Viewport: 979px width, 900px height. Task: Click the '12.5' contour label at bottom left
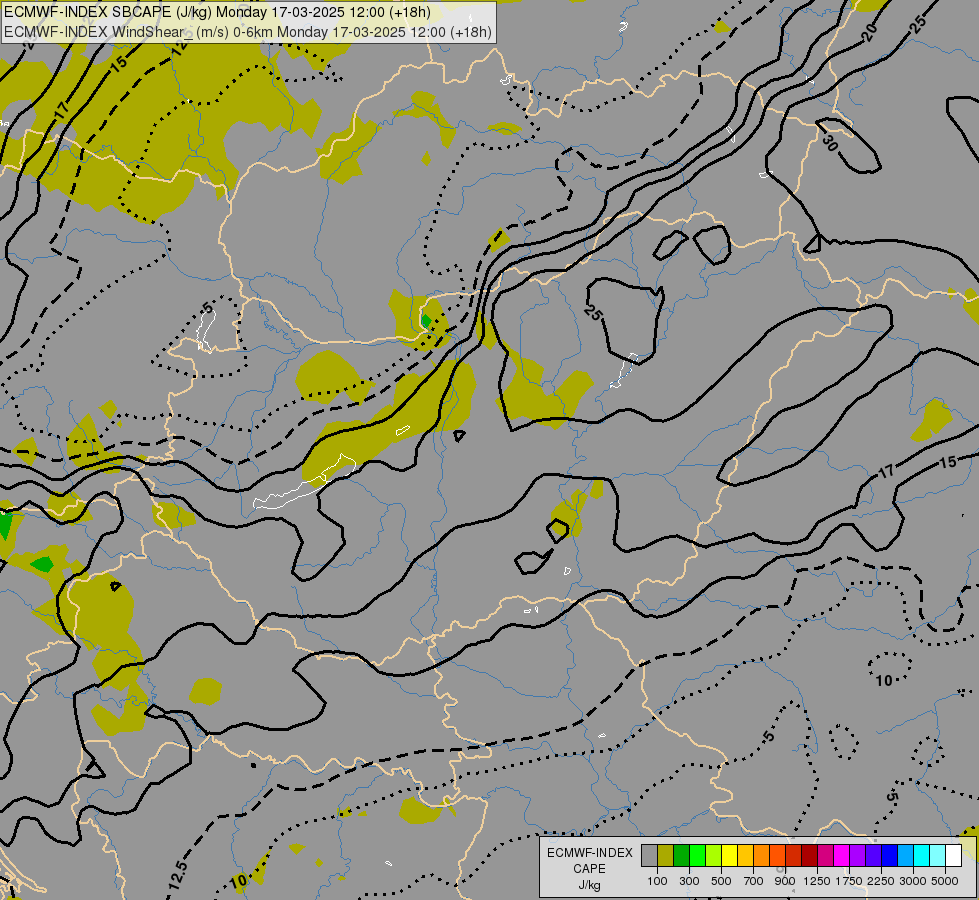click(177, 874)
